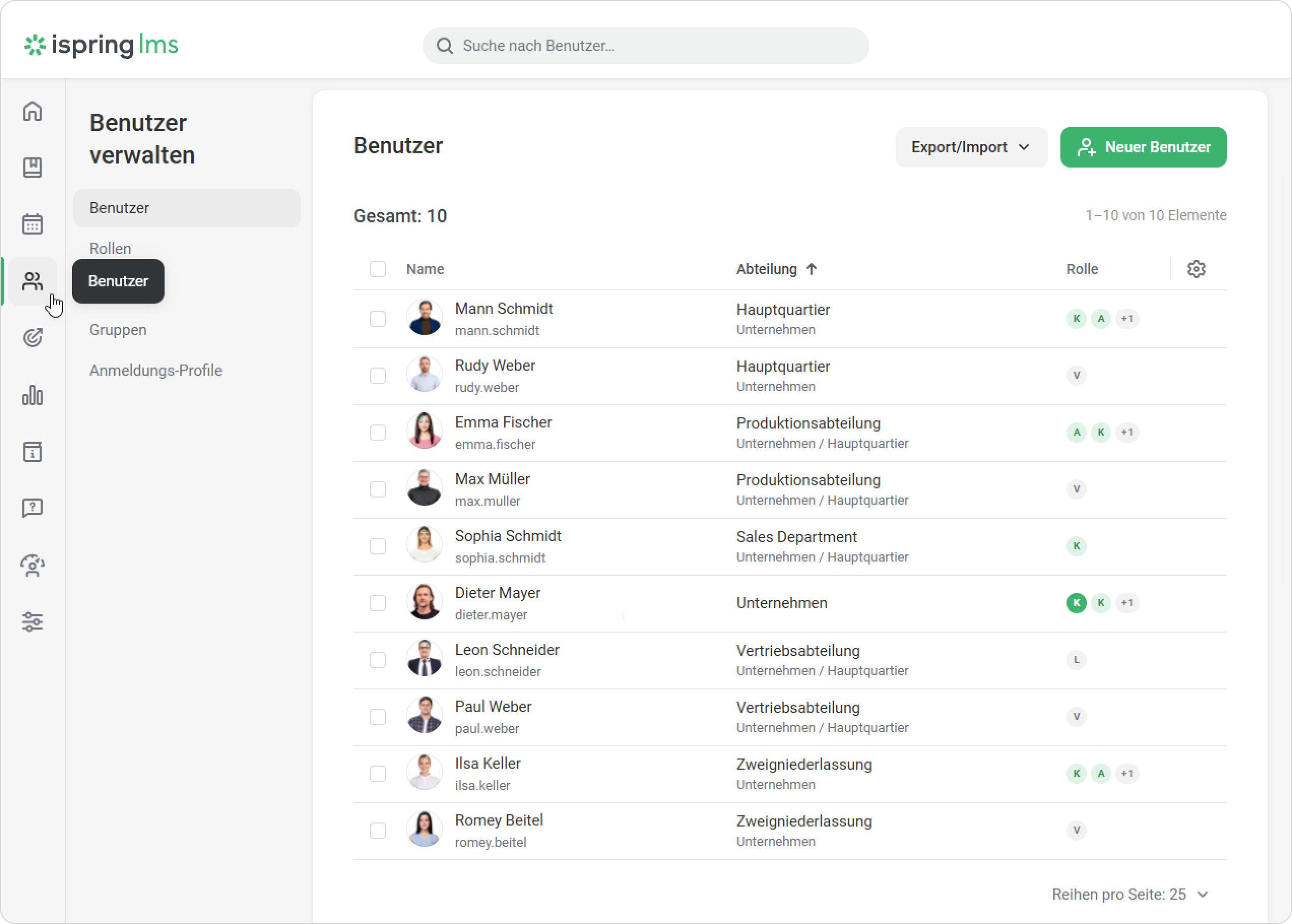Open Reihen pro Seite dropdown
The width and height of the screenshot is (1292, 924).
point(1129,895)
